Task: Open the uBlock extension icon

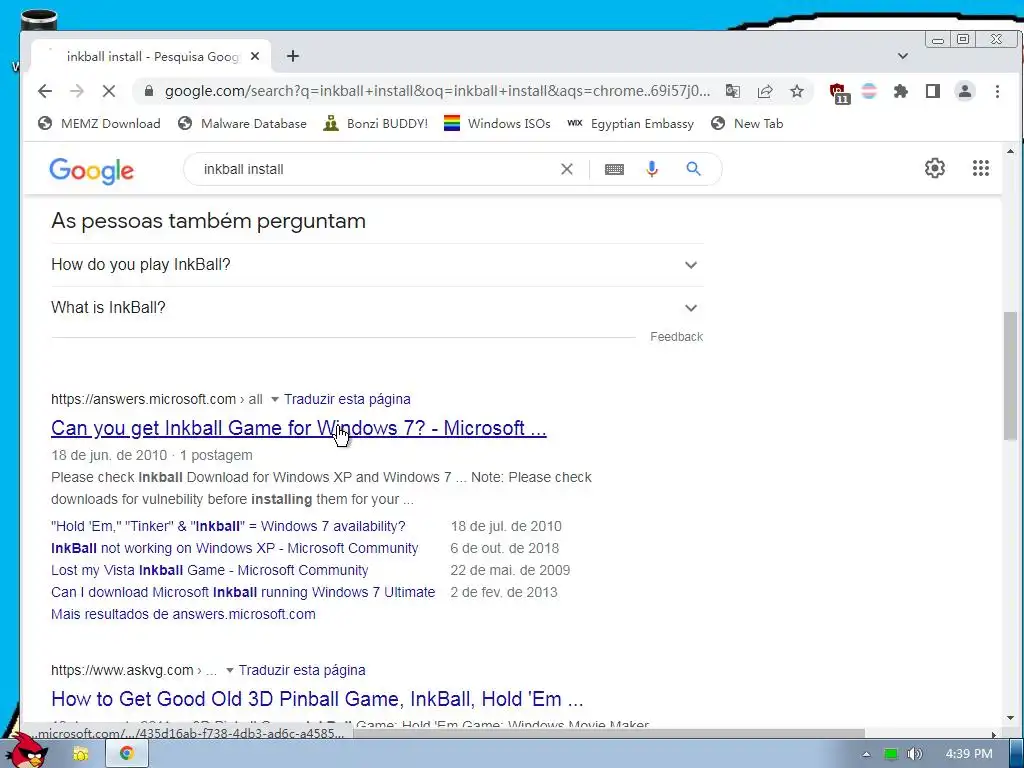Action: click(839, 93)
